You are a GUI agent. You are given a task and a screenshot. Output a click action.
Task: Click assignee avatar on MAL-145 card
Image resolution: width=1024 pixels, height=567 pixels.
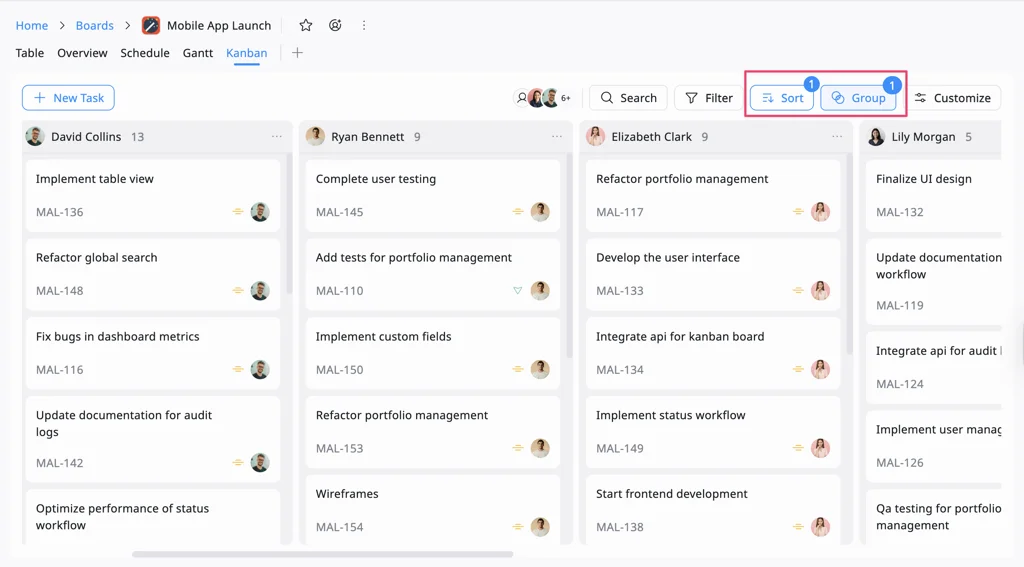click(x=540, y=212)
